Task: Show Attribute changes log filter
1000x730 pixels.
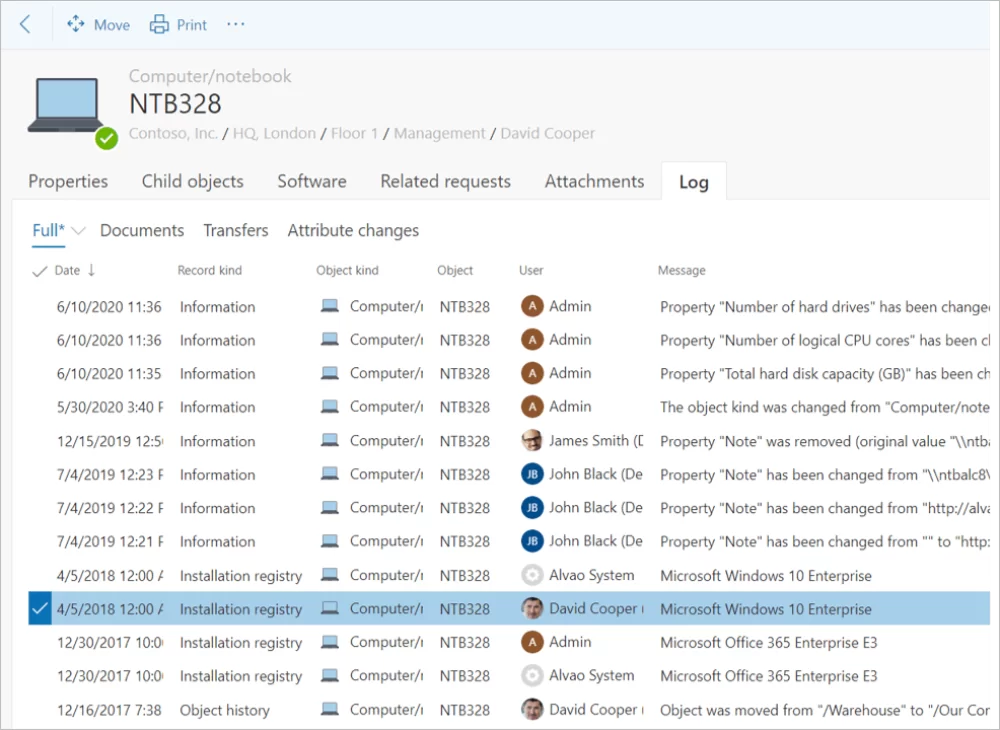Action: coord(353,230)
